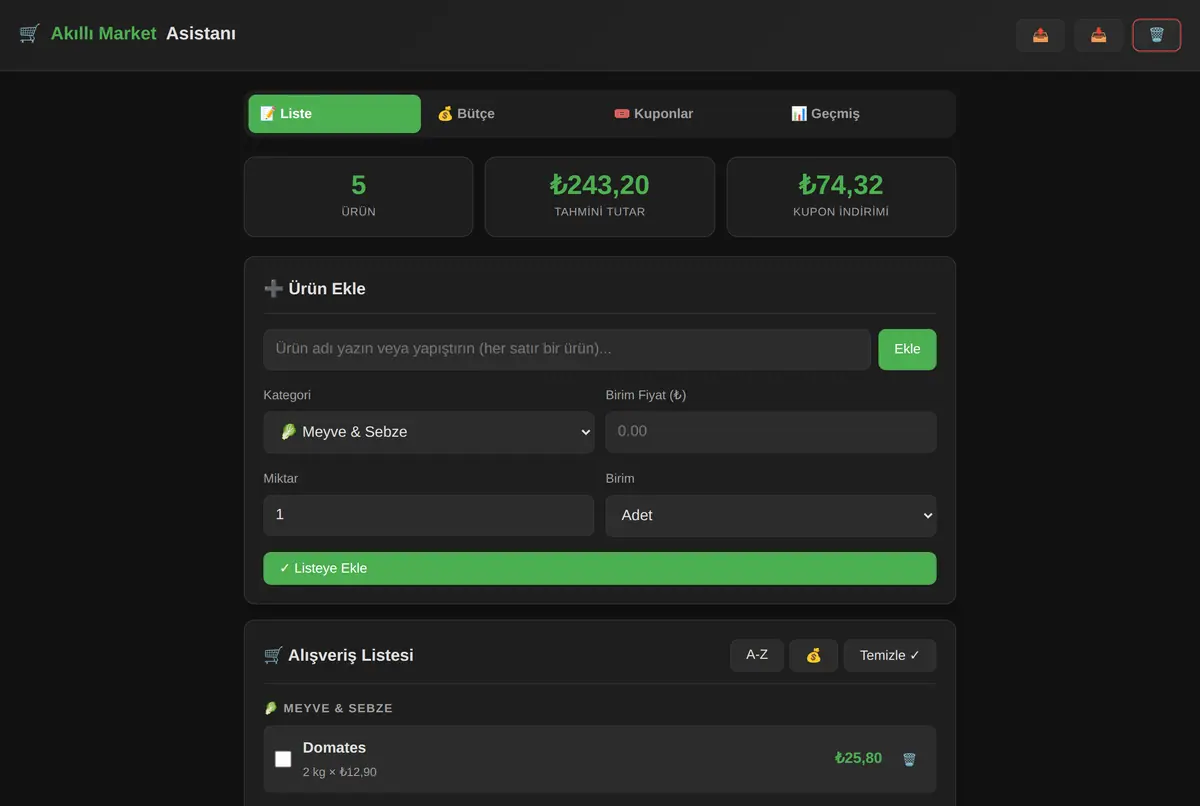Go to the Kuponlar tab
This screenshot has width=1200, height=806.
click(689, 114)
